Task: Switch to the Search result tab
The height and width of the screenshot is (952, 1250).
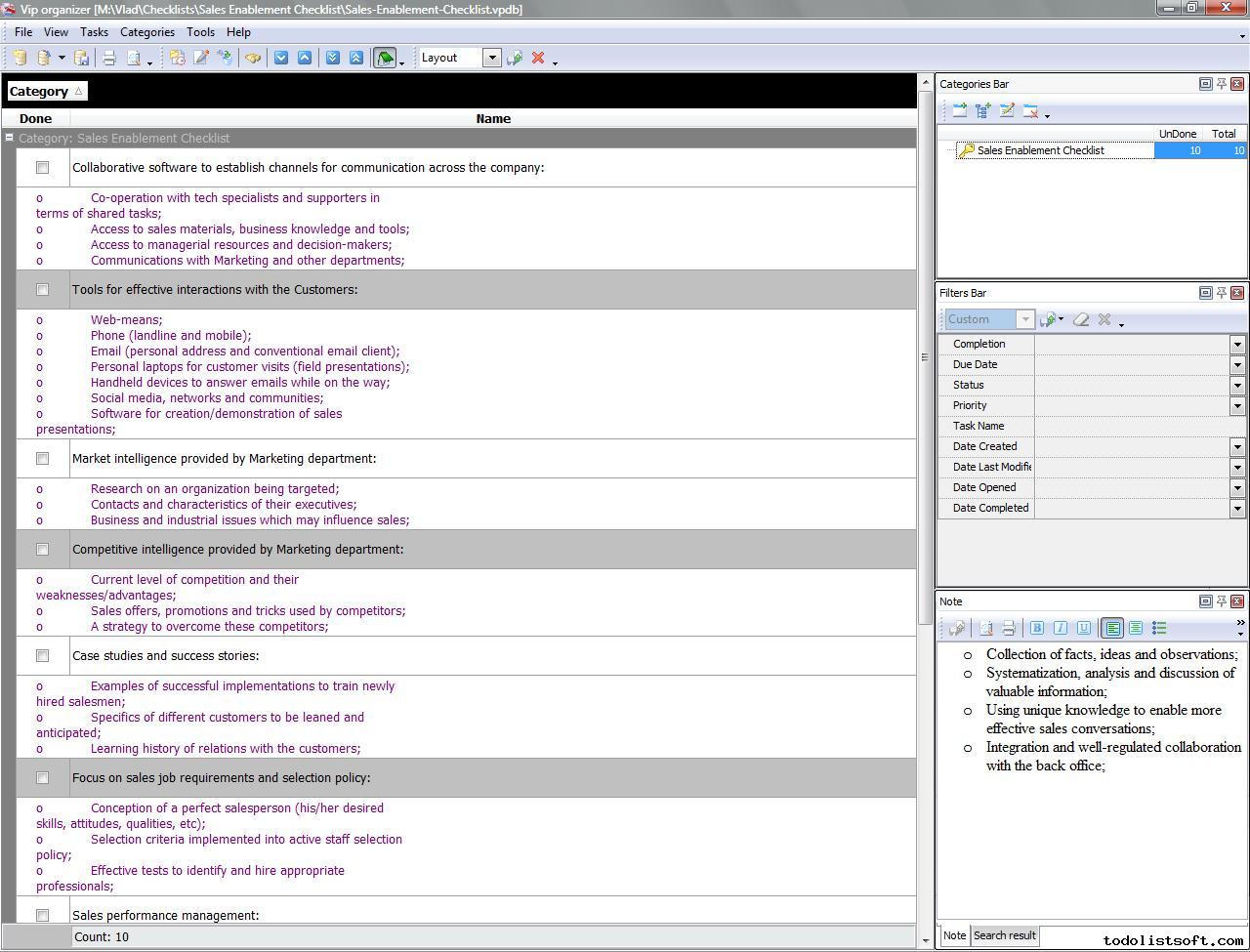Action: coord(1004,935)
